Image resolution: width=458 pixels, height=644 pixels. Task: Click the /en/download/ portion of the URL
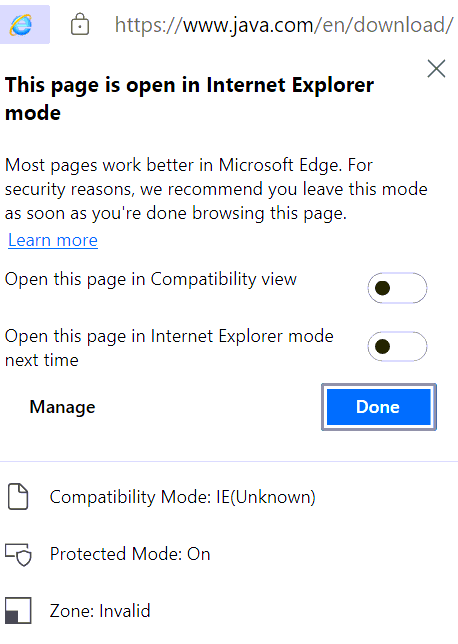click(x=384, y=25)
